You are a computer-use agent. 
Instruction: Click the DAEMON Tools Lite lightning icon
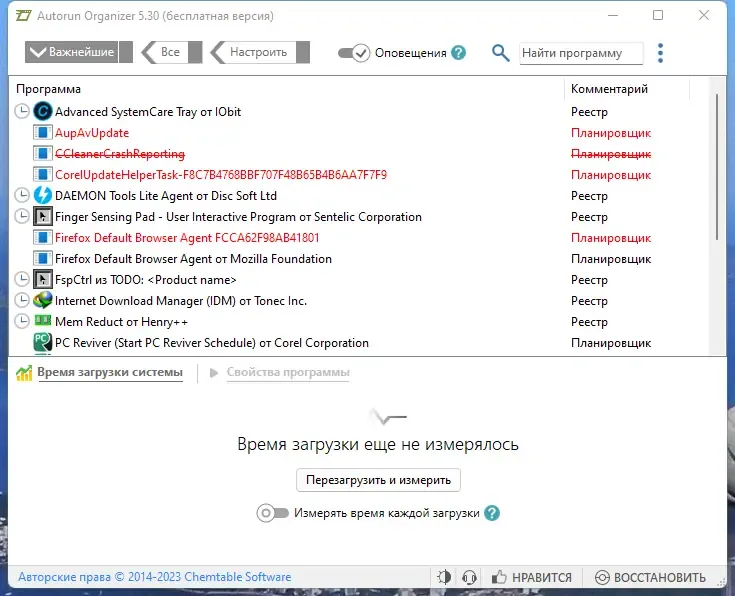pos(42,196)
